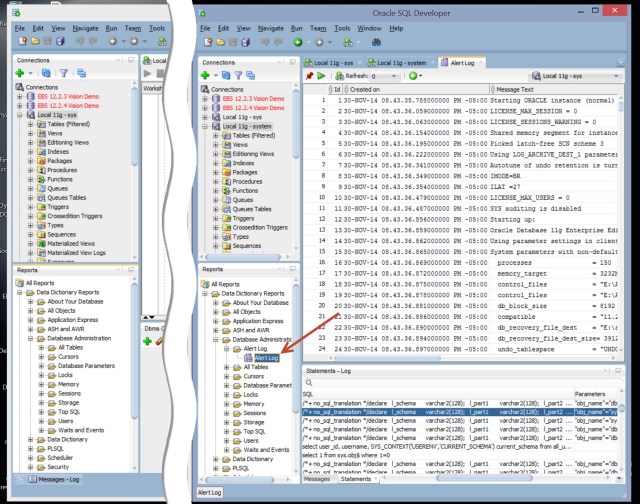640x504 pixels.
Task: Click the gray Forward navigation icon in right window
Action: click(x=319, y=42)
